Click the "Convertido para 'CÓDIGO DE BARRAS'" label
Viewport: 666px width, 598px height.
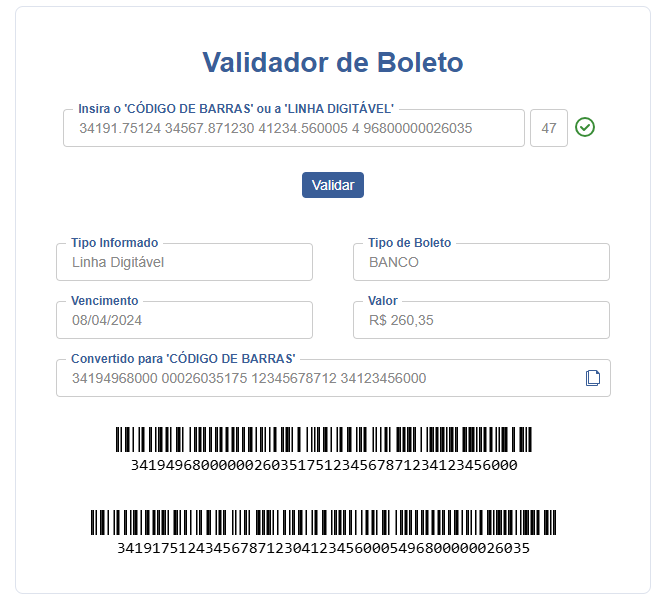tap(183, 359)
